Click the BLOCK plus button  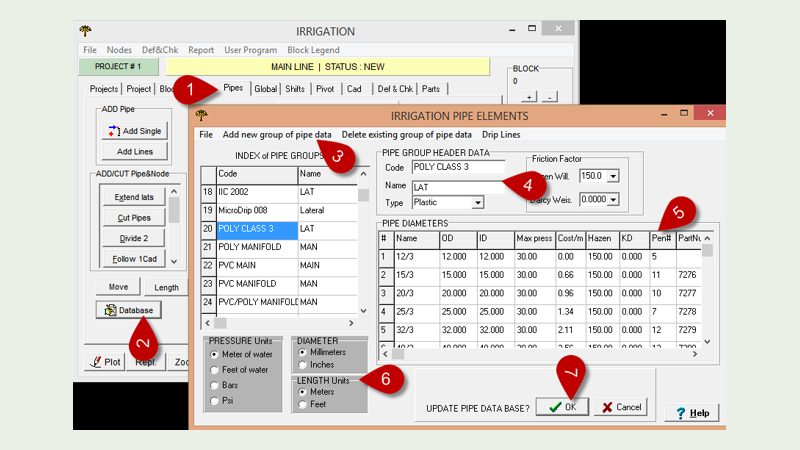click(x=529, y=96)
